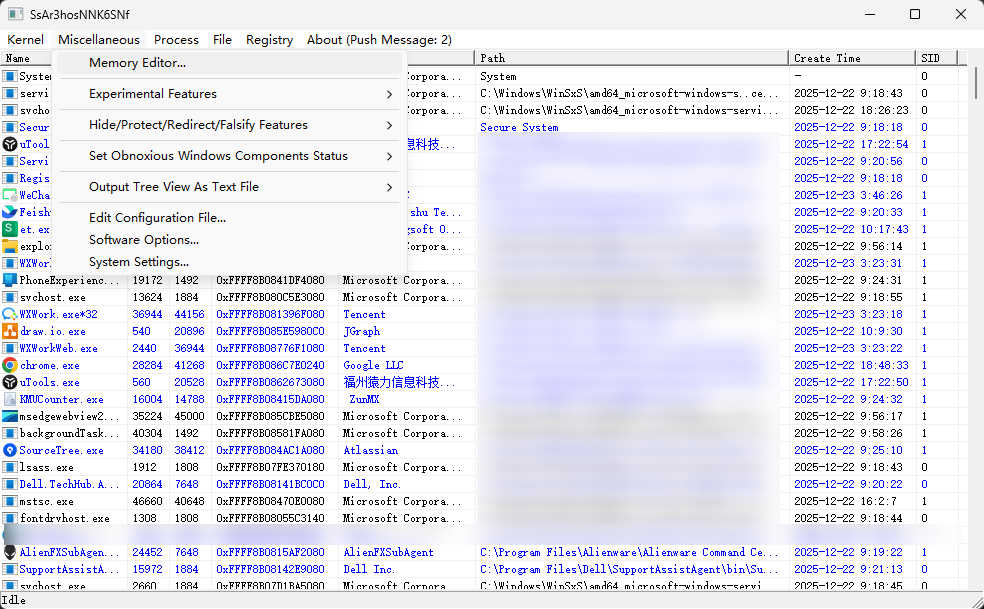Click the AlienFXSubAgent alien head icon
This screenshot has height=609, width=984.
click(10, 552)
